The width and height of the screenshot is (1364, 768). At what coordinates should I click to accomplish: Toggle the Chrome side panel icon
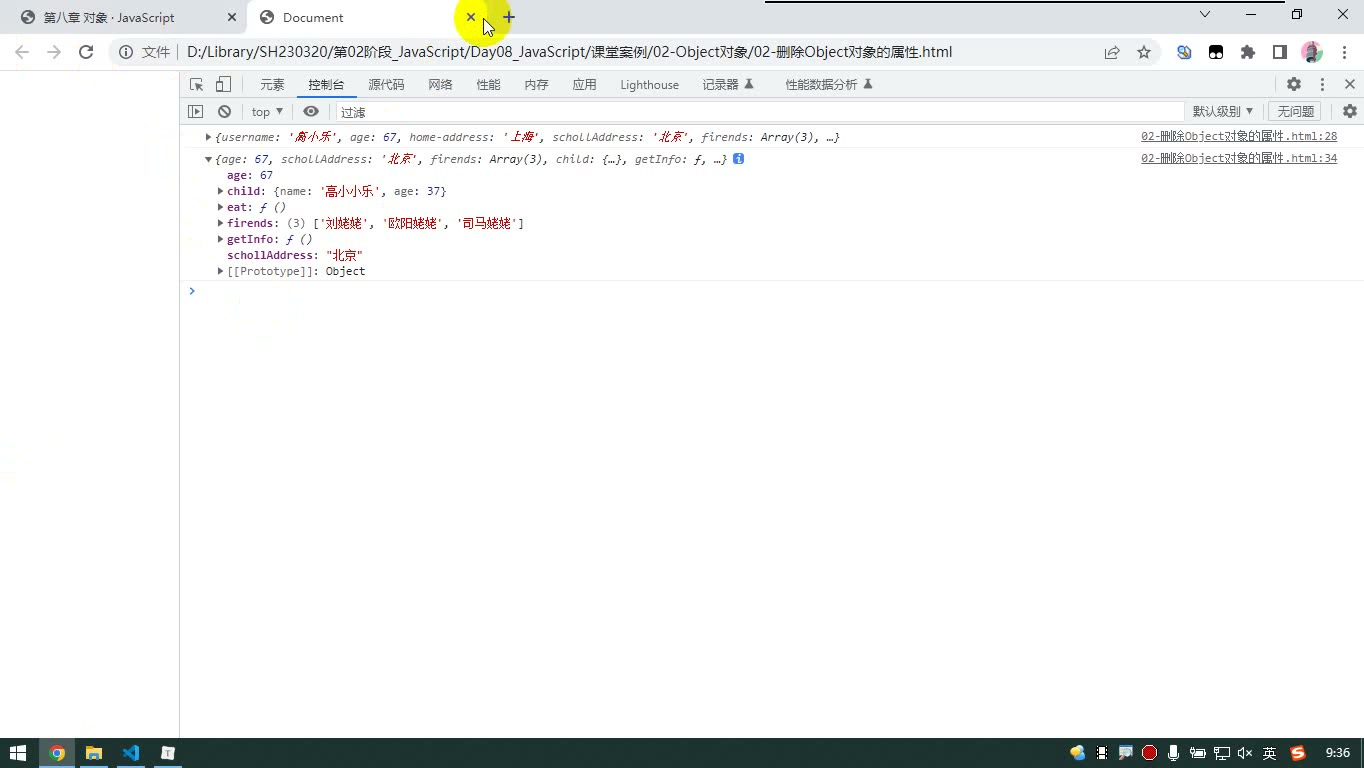pos(1280,52)
